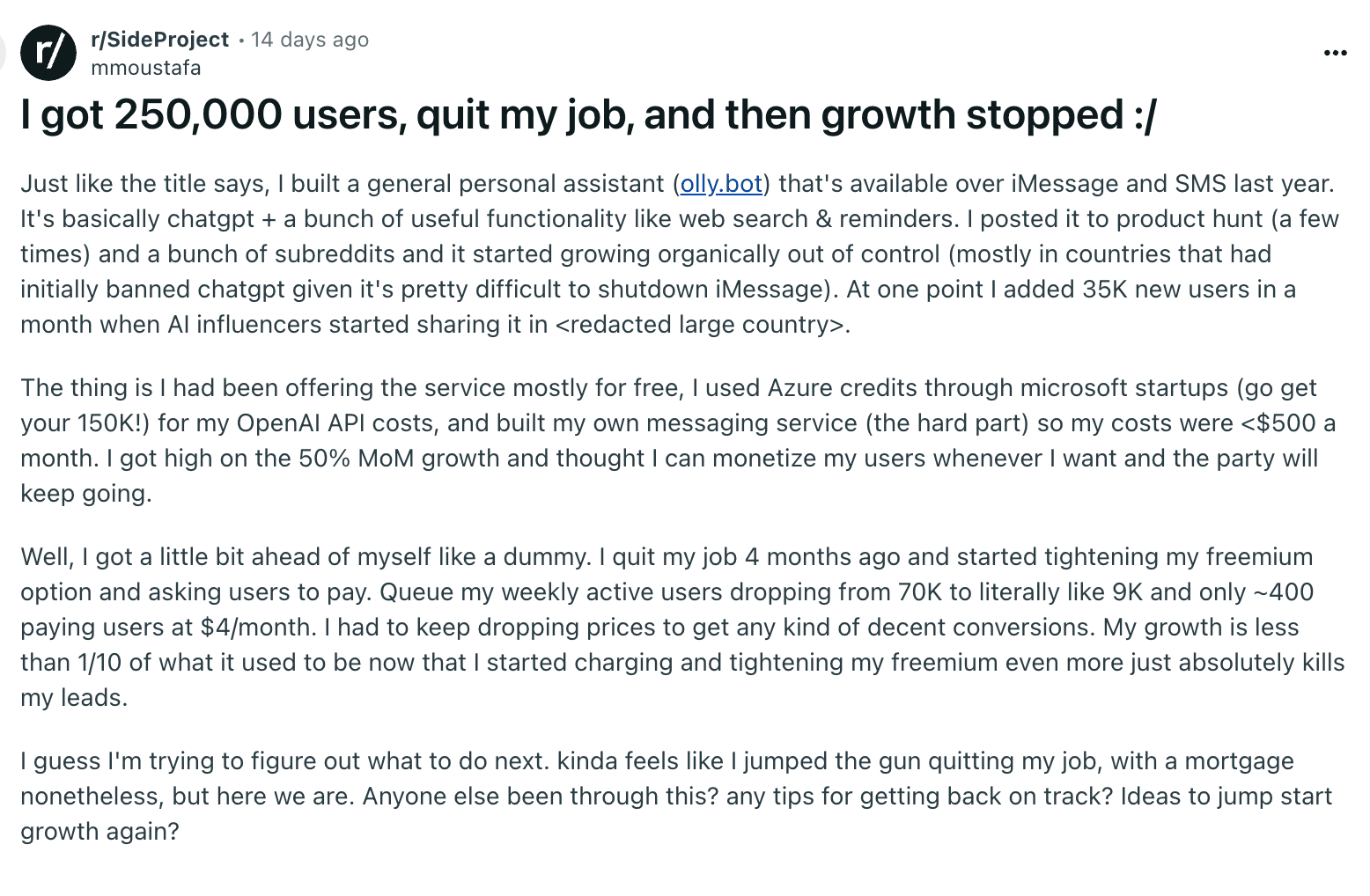Click the word "mortgage" in the last paragraph
The image size is (1370, 896).
pyautogui.click(x=1239, y=760)
